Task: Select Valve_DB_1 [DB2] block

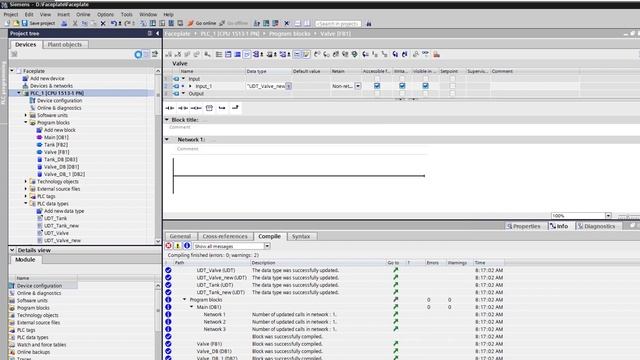Action: tap(64, 174)
